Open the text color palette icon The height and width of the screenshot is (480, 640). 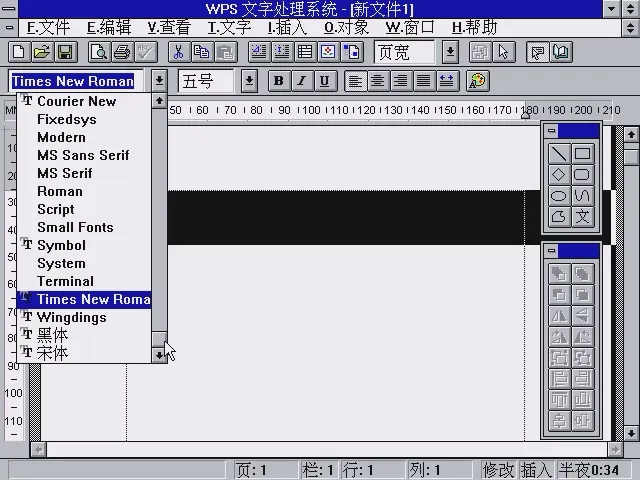pyautogui.click(x=478, y=81)
